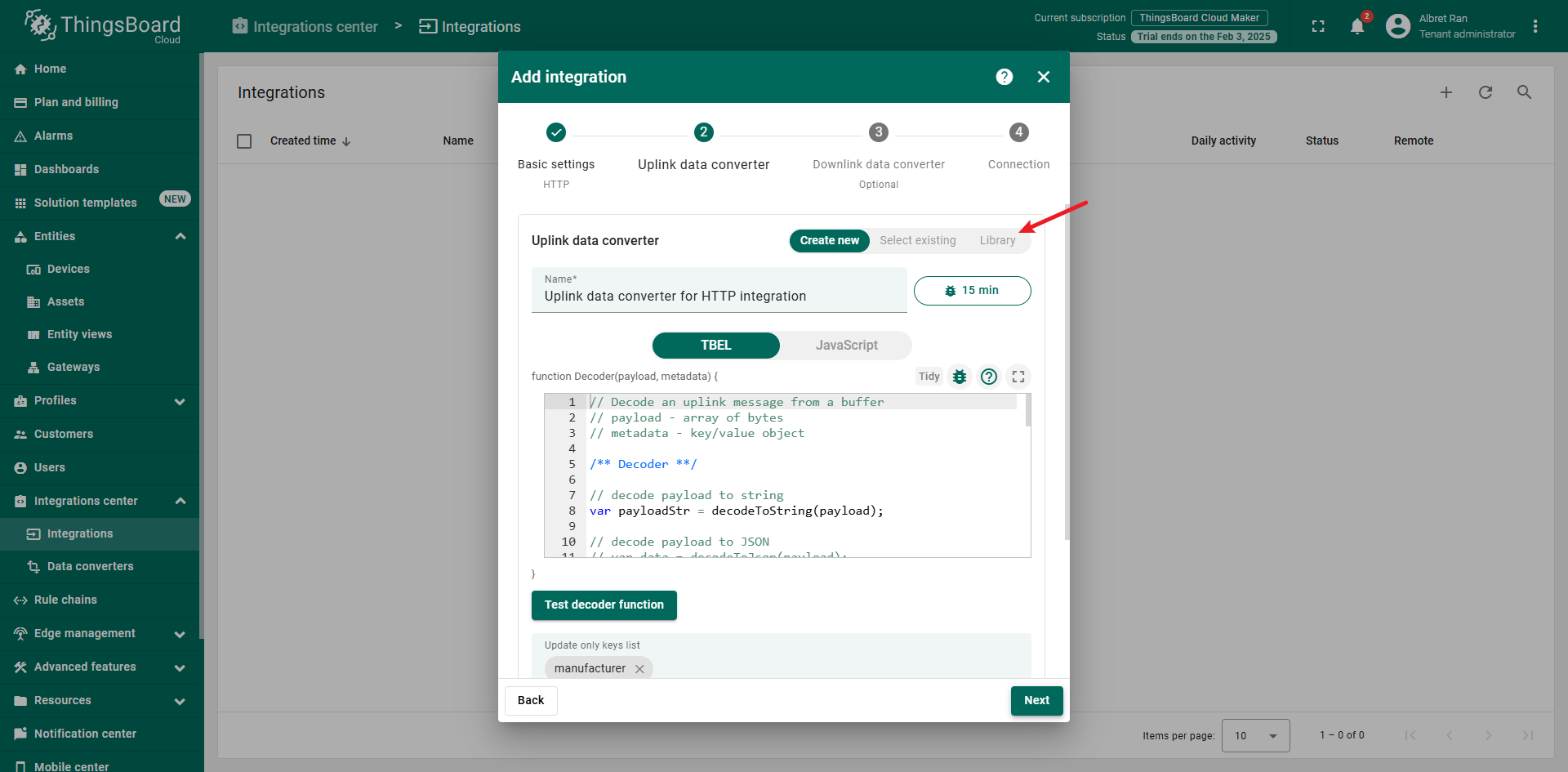Edit the converter Name field
The width and height of the screenshot is (1568, 772).
tap(719, 290)
